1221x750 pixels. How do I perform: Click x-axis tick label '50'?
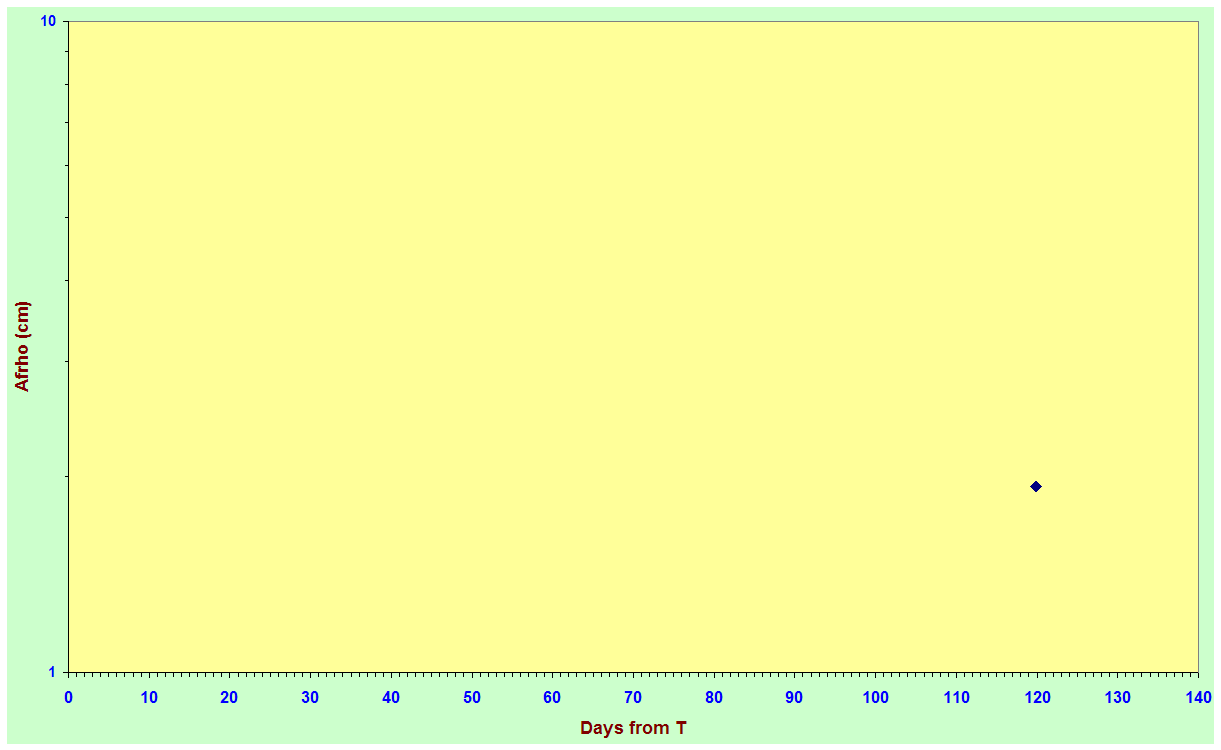(x=471, y=697)
